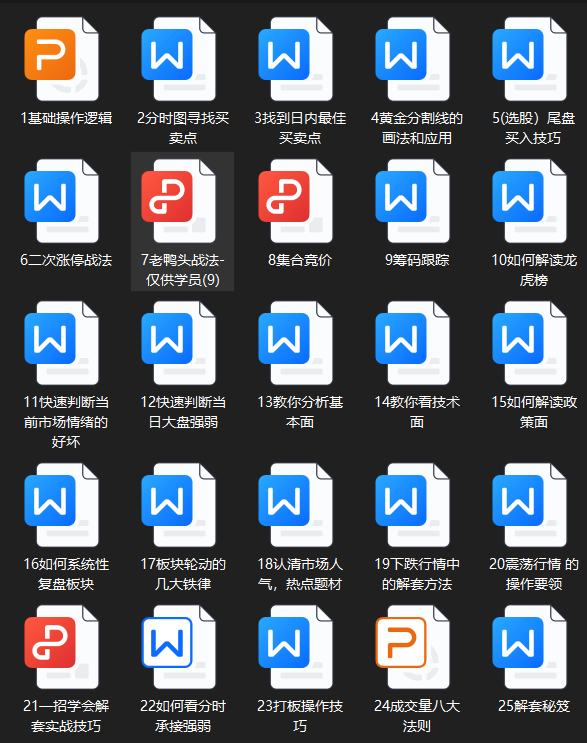Click the file name 19下跌行情中的解套方法

(x=417, y=574)
